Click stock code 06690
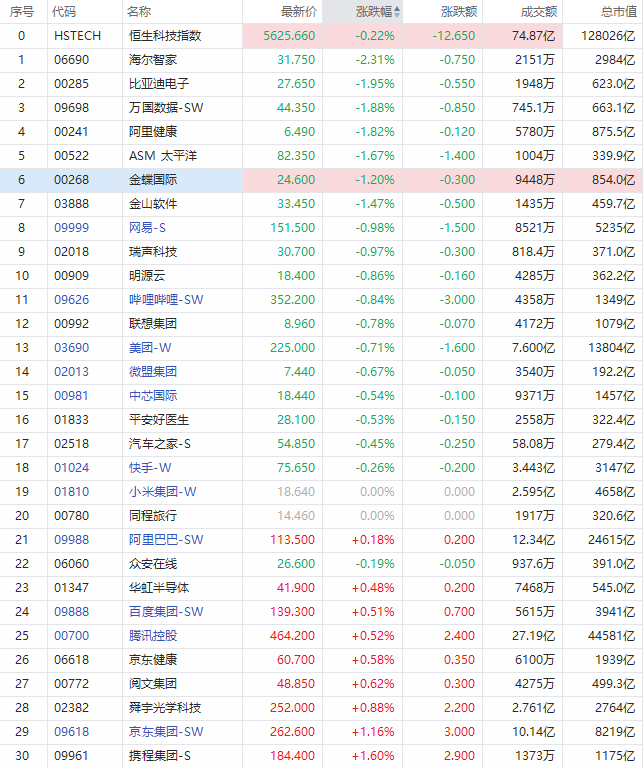 coord(71,60)
